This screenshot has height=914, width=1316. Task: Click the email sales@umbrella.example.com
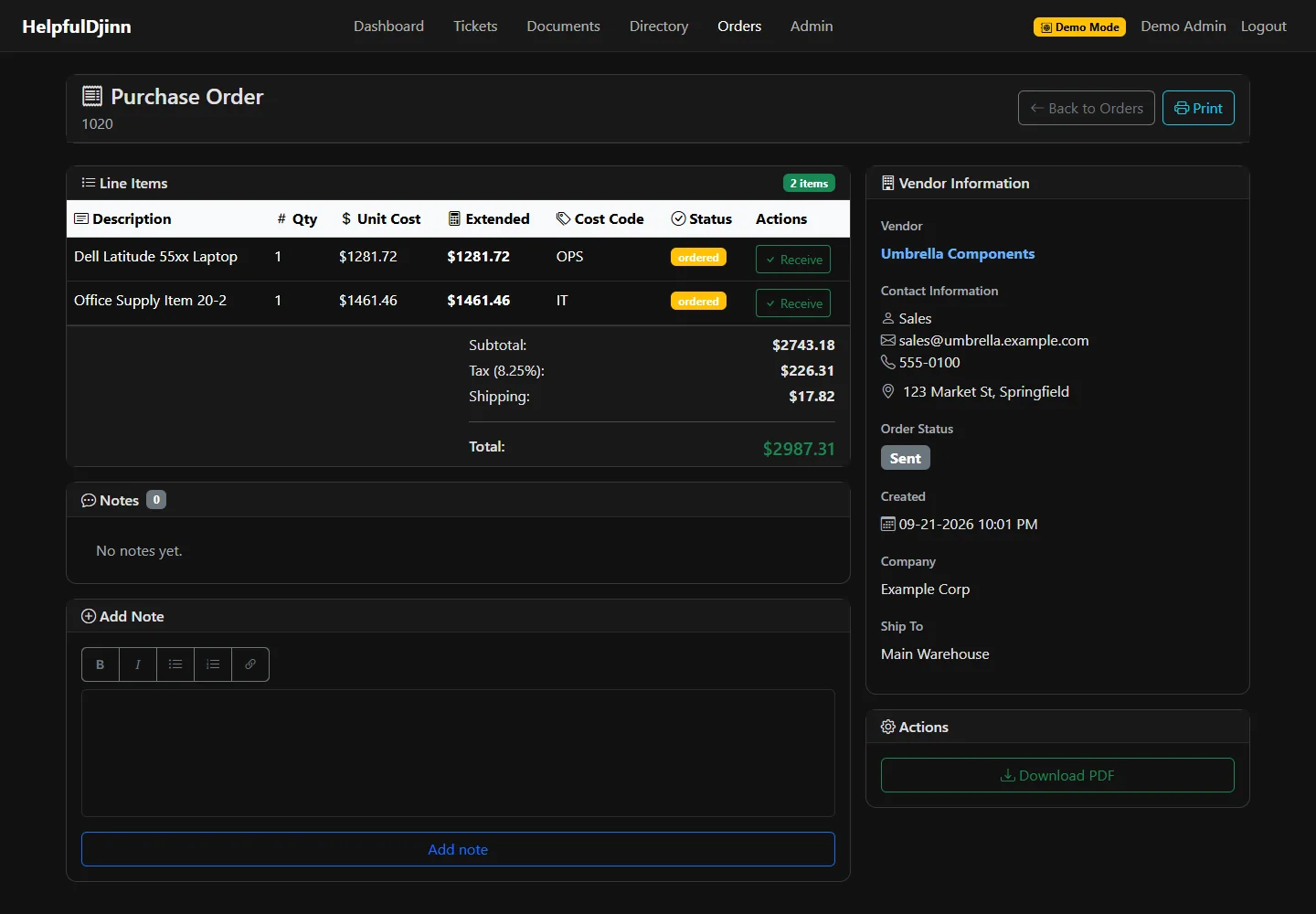coord(993,340)
